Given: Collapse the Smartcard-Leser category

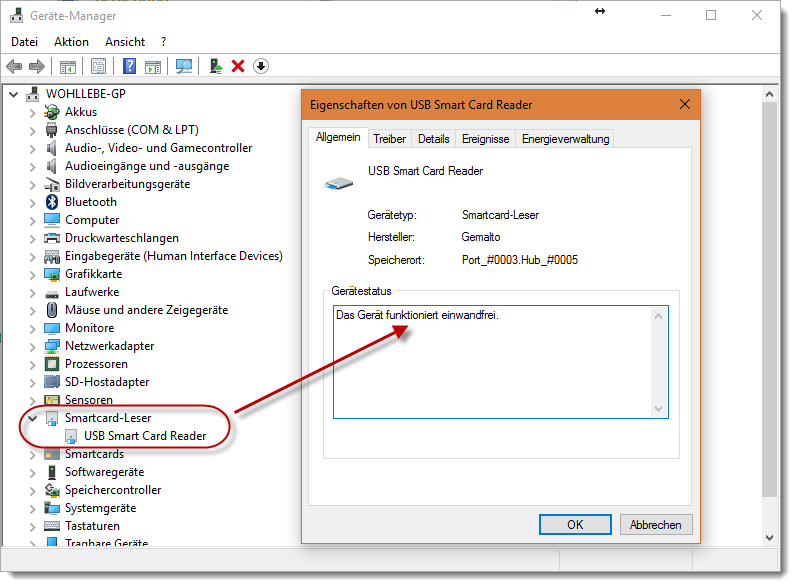Looking at the screenshot, I should pyautogui.click(x=33, y=418).
